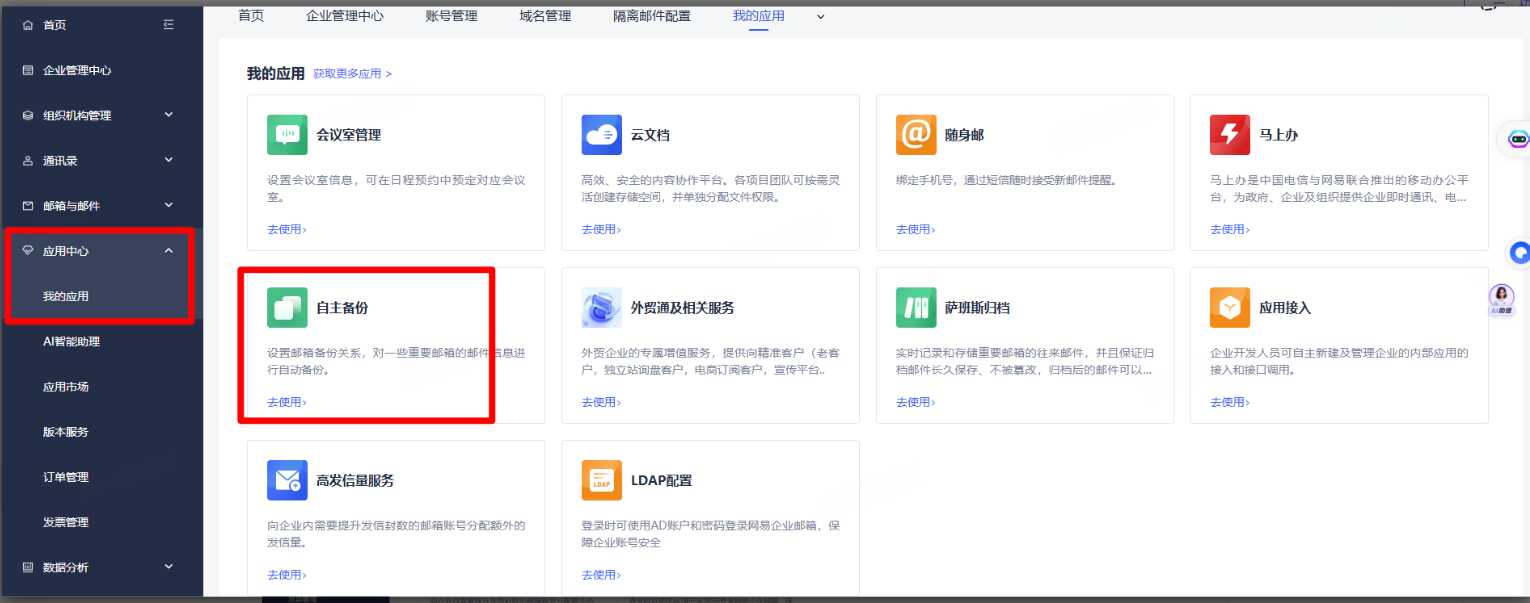Open the 高发信量服务 envelope icon
Screen dimensions: 1530x603
[287, 480]
